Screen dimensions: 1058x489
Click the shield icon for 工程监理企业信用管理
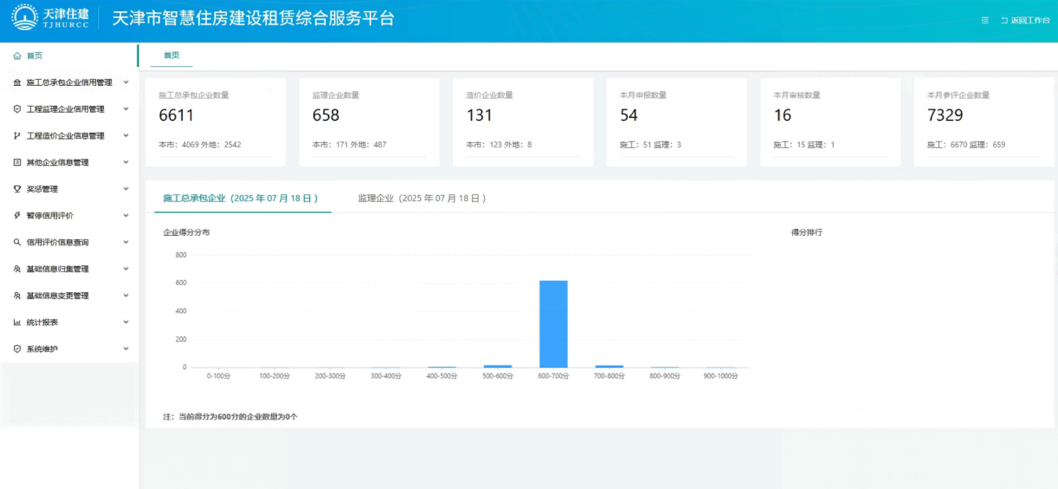[x=17, y=109]
